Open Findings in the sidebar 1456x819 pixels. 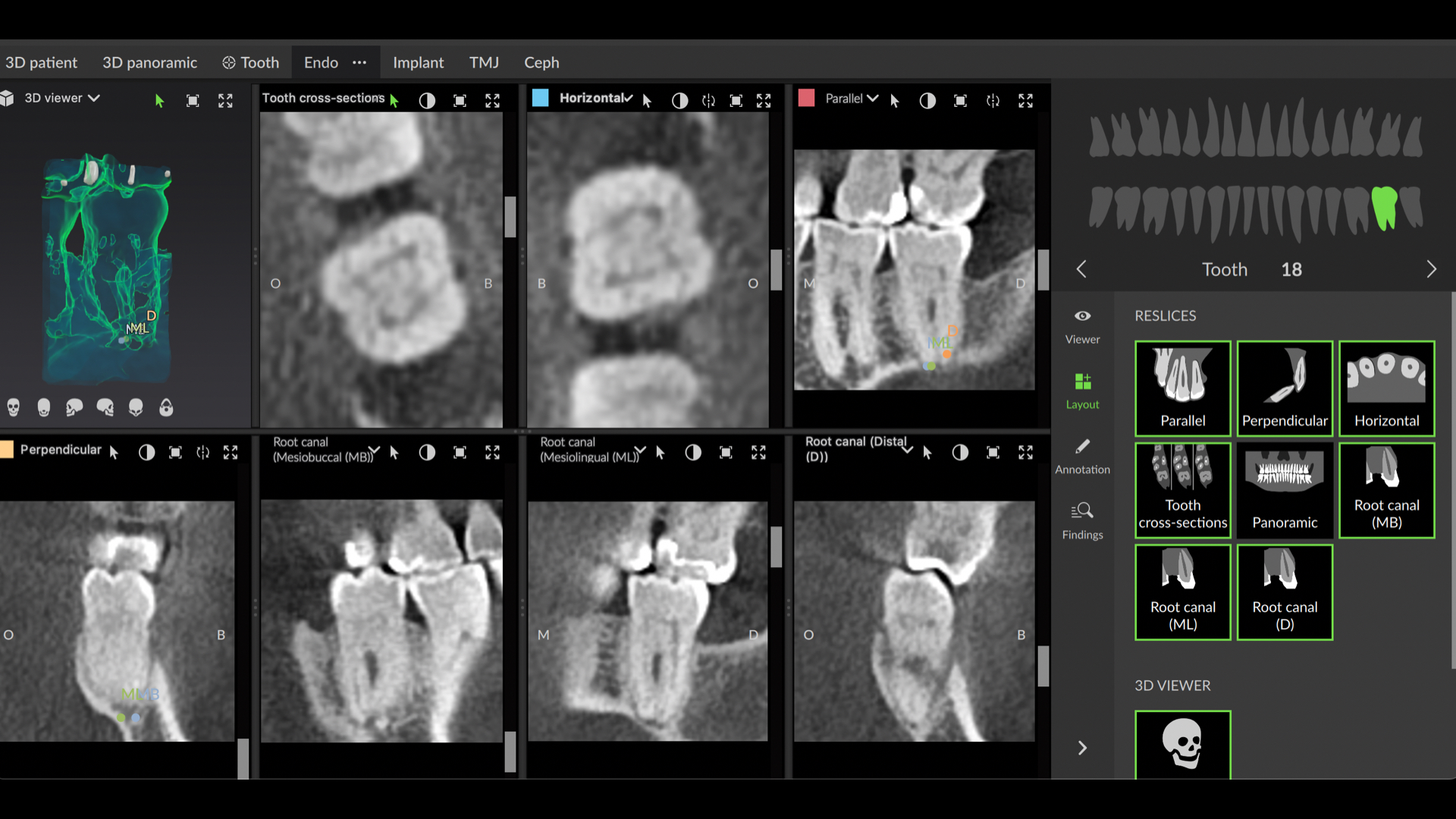coord(1082,518)
